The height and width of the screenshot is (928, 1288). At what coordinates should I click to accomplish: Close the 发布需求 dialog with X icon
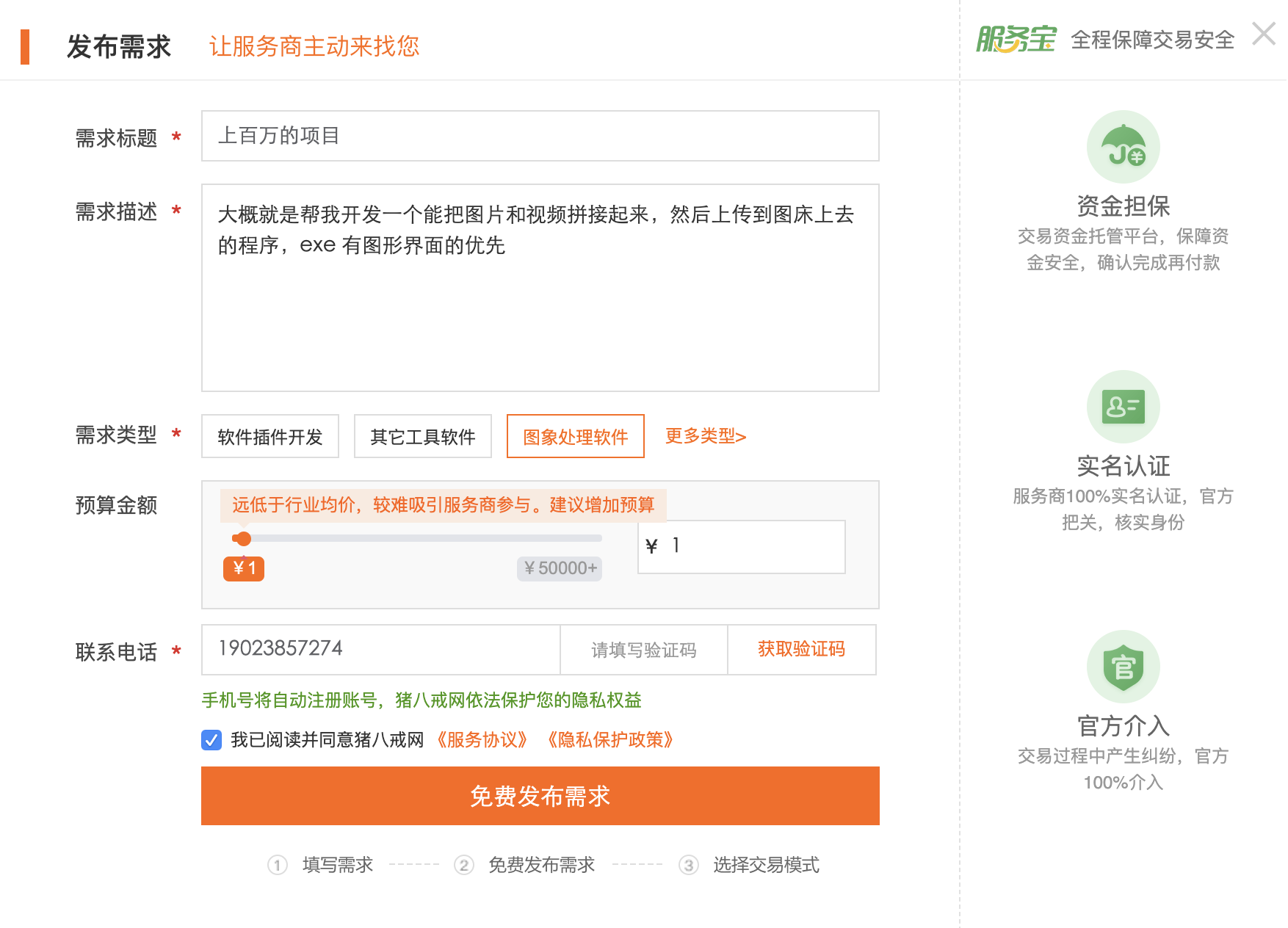point(1264,34)
